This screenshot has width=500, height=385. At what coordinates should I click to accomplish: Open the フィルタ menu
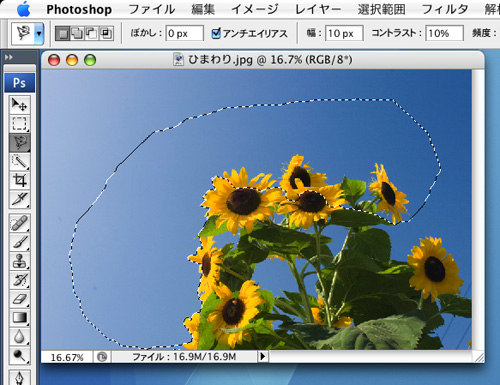(x=445, y=9)
